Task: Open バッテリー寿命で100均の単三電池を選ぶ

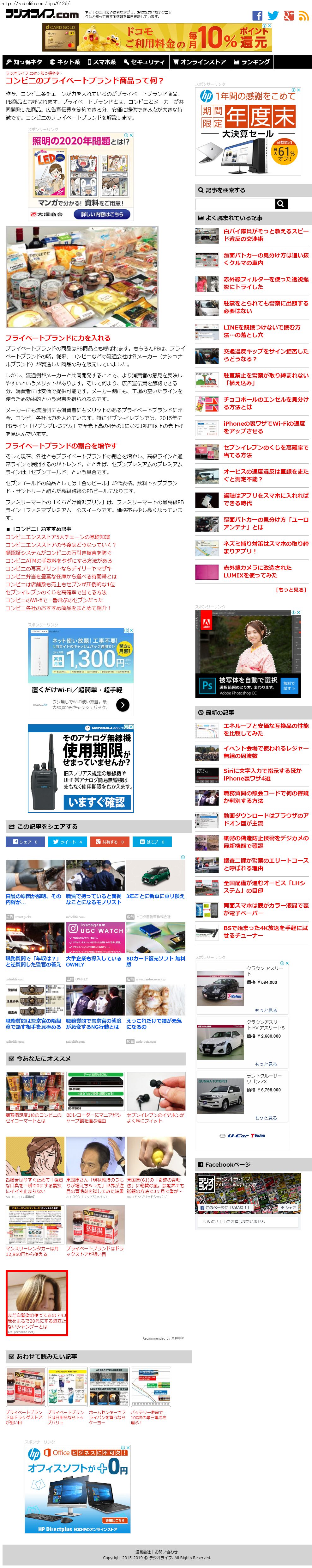Action: pos(151,1396)
